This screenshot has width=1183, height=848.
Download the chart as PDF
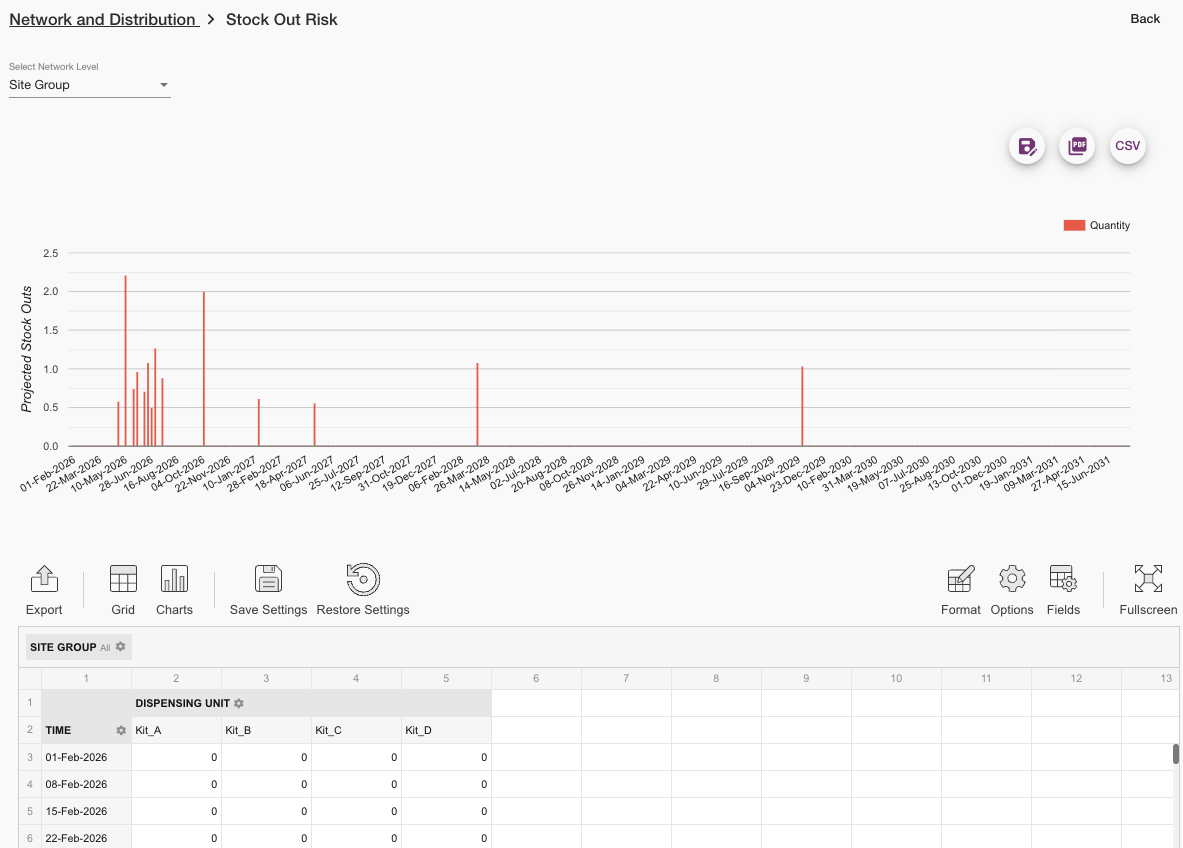[1077, 146]
